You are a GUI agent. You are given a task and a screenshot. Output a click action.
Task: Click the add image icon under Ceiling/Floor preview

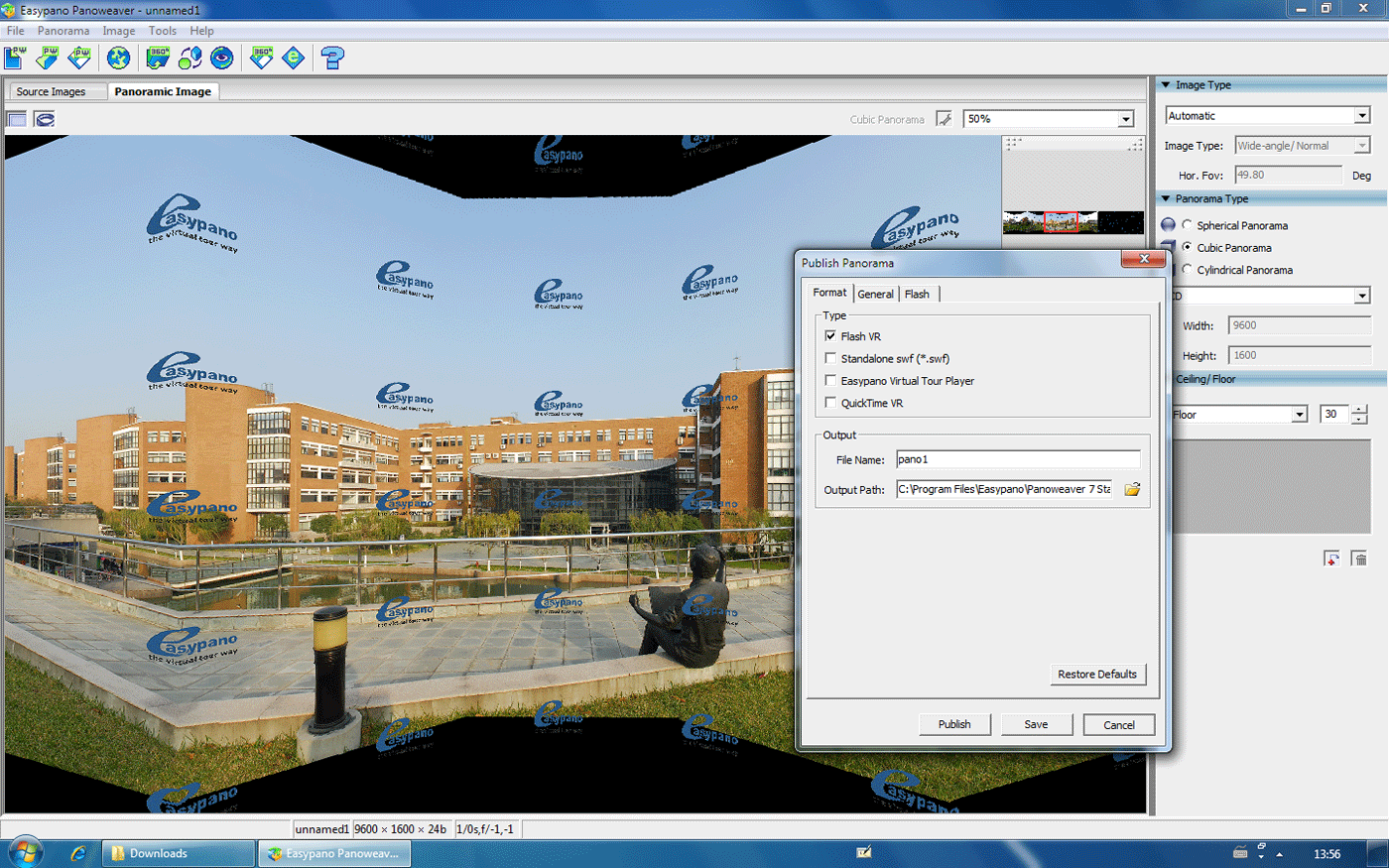point(1331,558)
